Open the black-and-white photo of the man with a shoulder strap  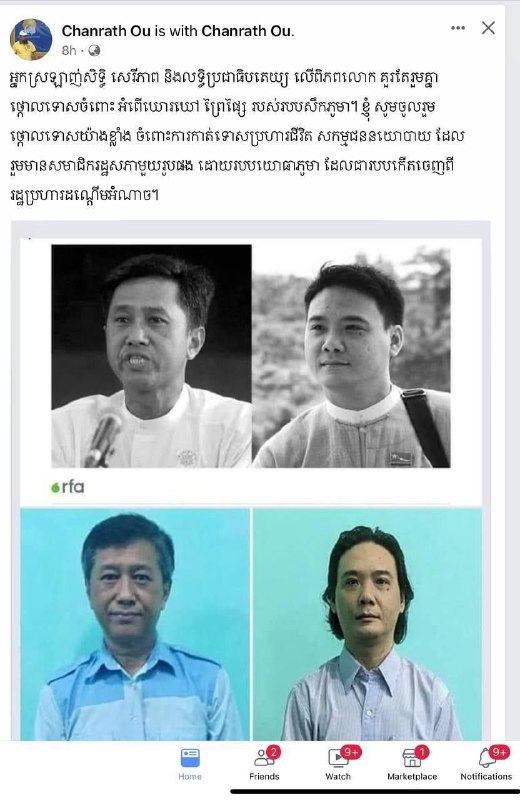351,356
